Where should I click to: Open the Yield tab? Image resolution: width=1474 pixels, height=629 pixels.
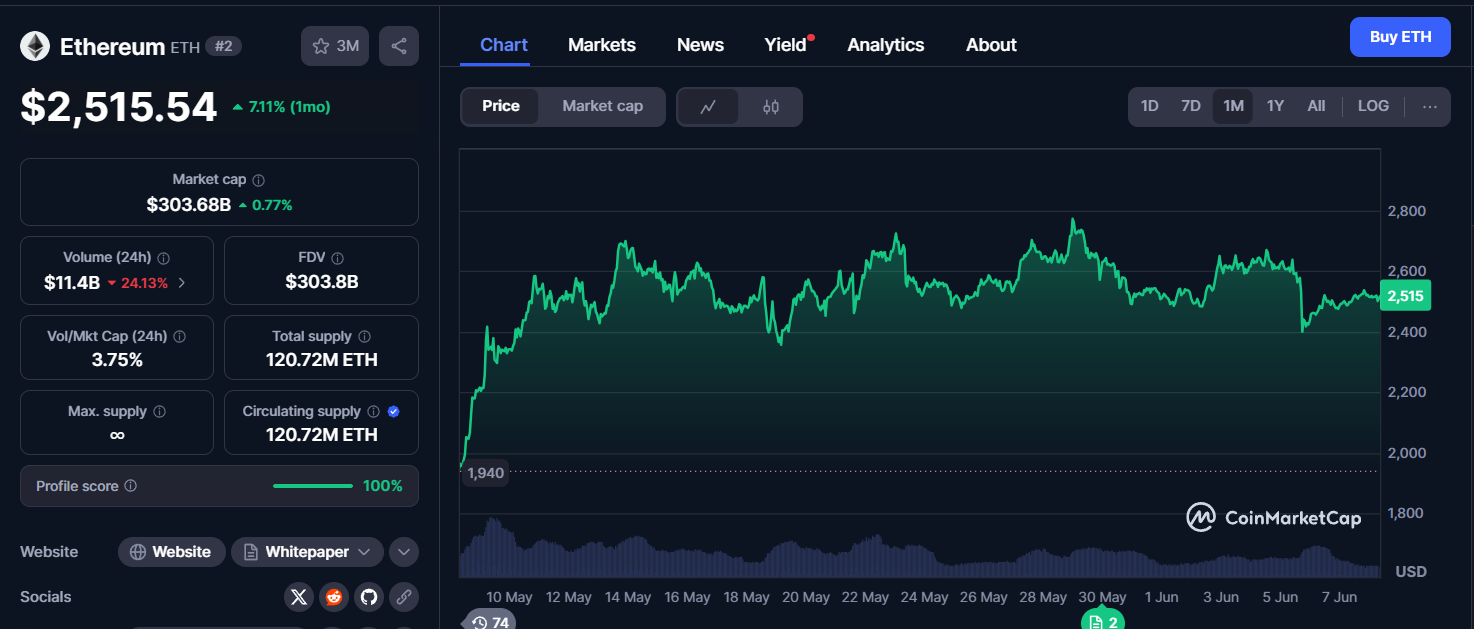786,45
